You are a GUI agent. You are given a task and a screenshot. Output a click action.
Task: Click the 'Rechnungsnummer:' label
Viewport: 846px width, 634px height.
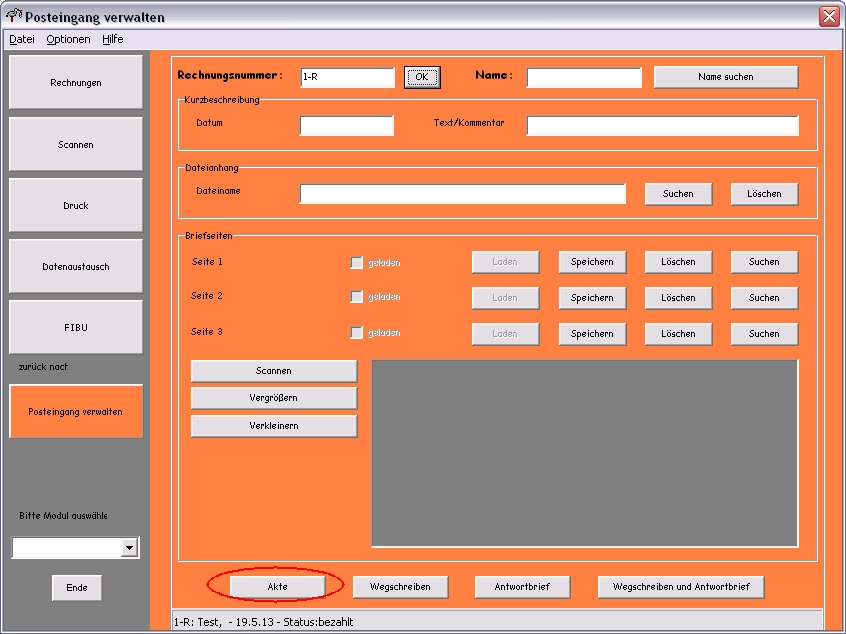[x=230, y=76]
